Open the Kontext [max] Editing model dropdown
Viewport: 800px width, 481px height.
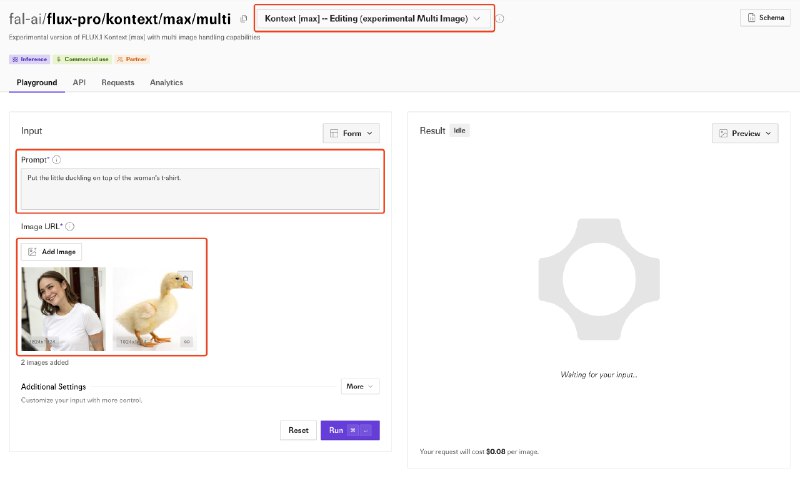(x=373, y=18)
